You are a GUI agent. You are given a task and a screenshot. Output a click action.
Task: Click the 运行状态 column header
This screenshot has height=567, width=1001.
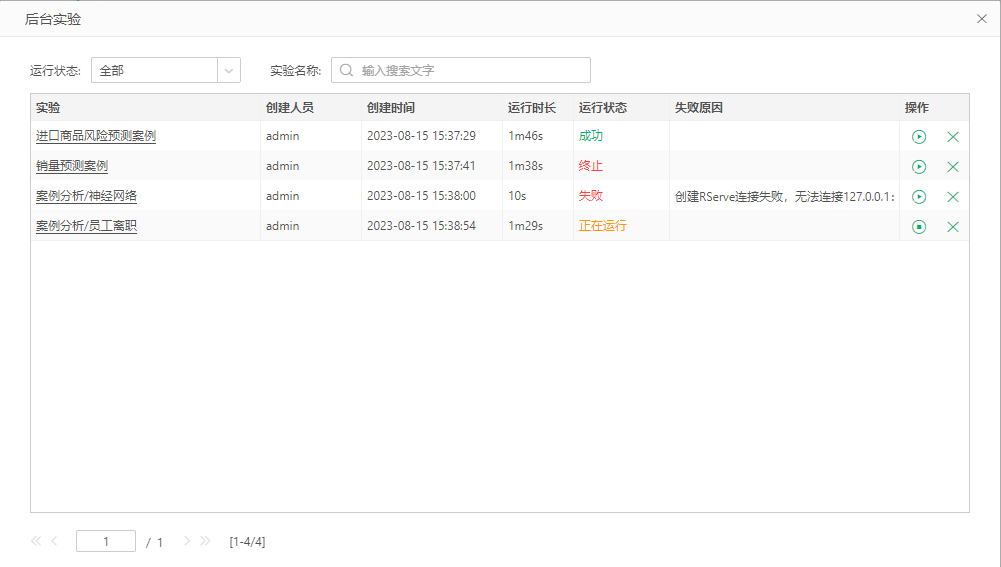[602, 107]
